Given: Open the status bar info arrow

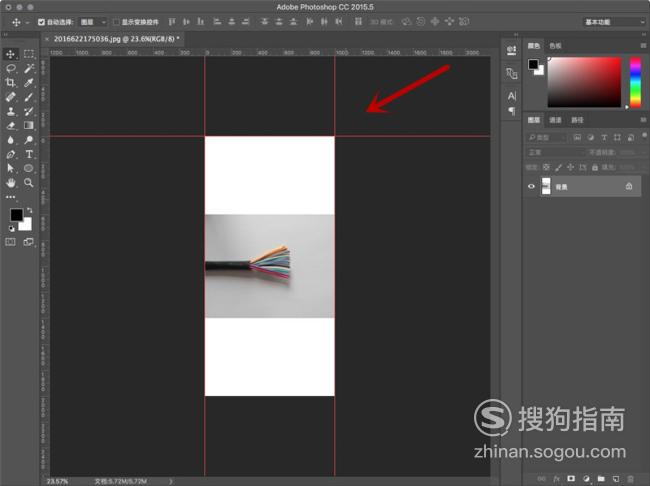Looking at the screenshot, I should (x=171, y=481).
